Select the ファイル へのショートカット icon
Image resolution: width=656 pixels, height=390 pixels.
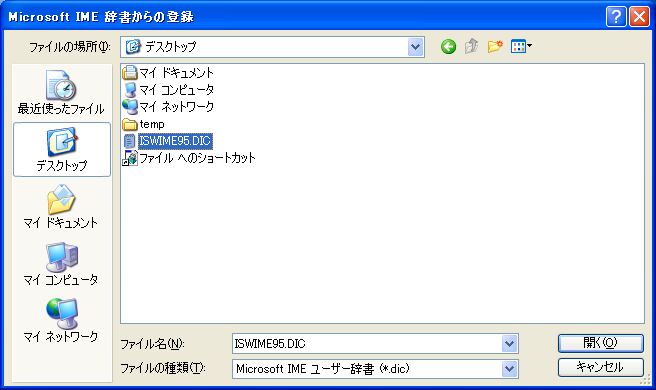coord(130,158)
